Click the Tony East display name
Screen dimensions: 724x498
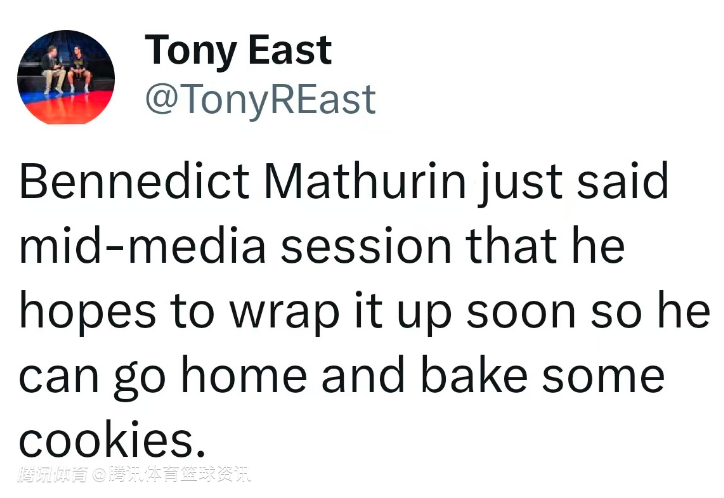pos(238,51)
